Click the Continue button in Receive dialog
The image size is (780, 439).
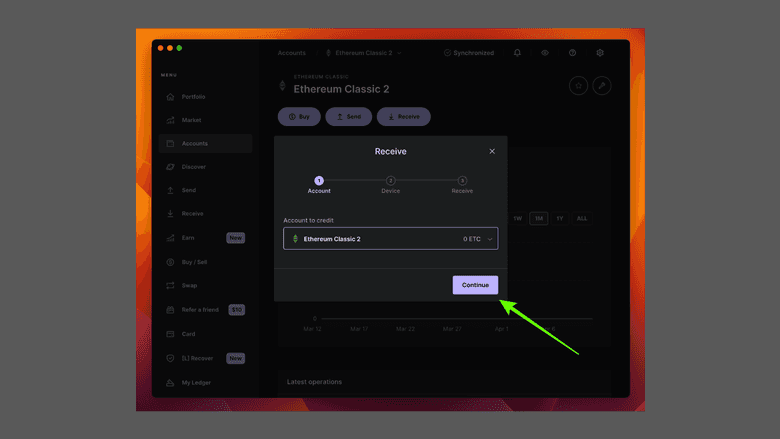[x=475, y=285]
